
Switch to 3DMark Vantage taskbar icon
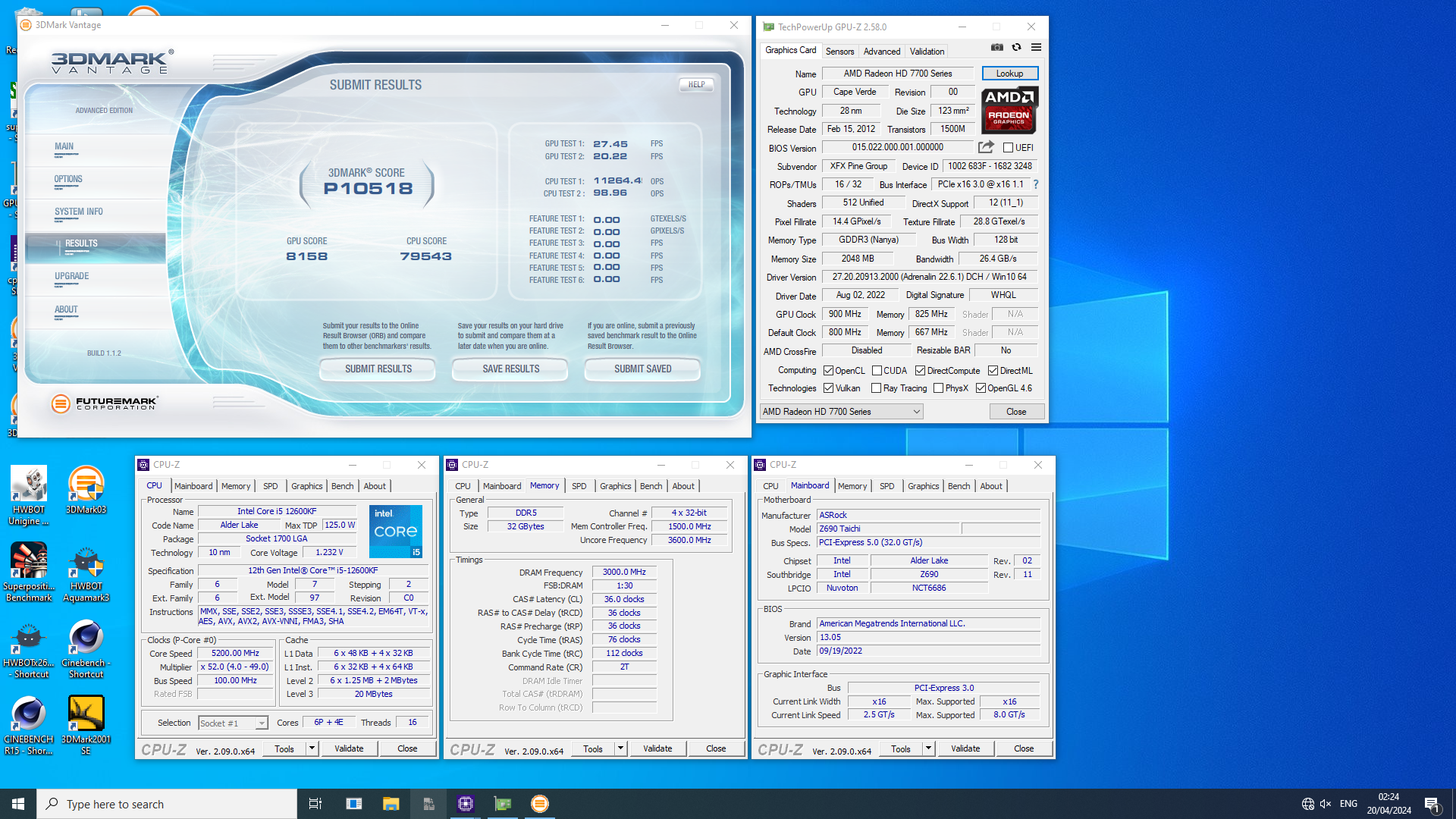pyautogui.click(x=540, y=804)
